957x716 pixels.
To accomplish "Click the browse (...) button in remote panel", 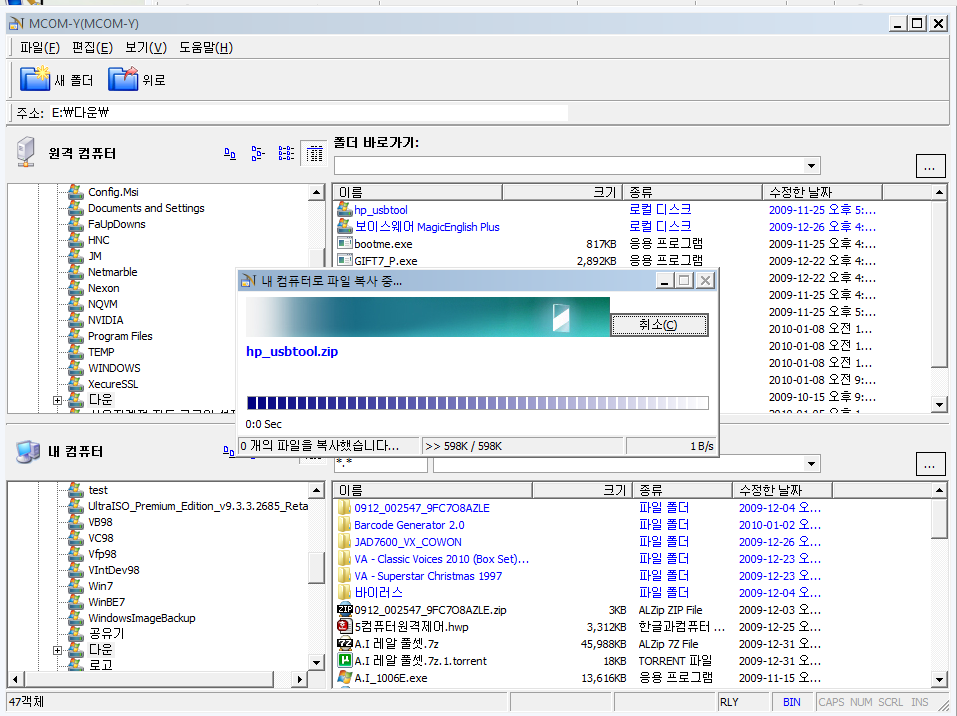I will click(x=930, y=166).
